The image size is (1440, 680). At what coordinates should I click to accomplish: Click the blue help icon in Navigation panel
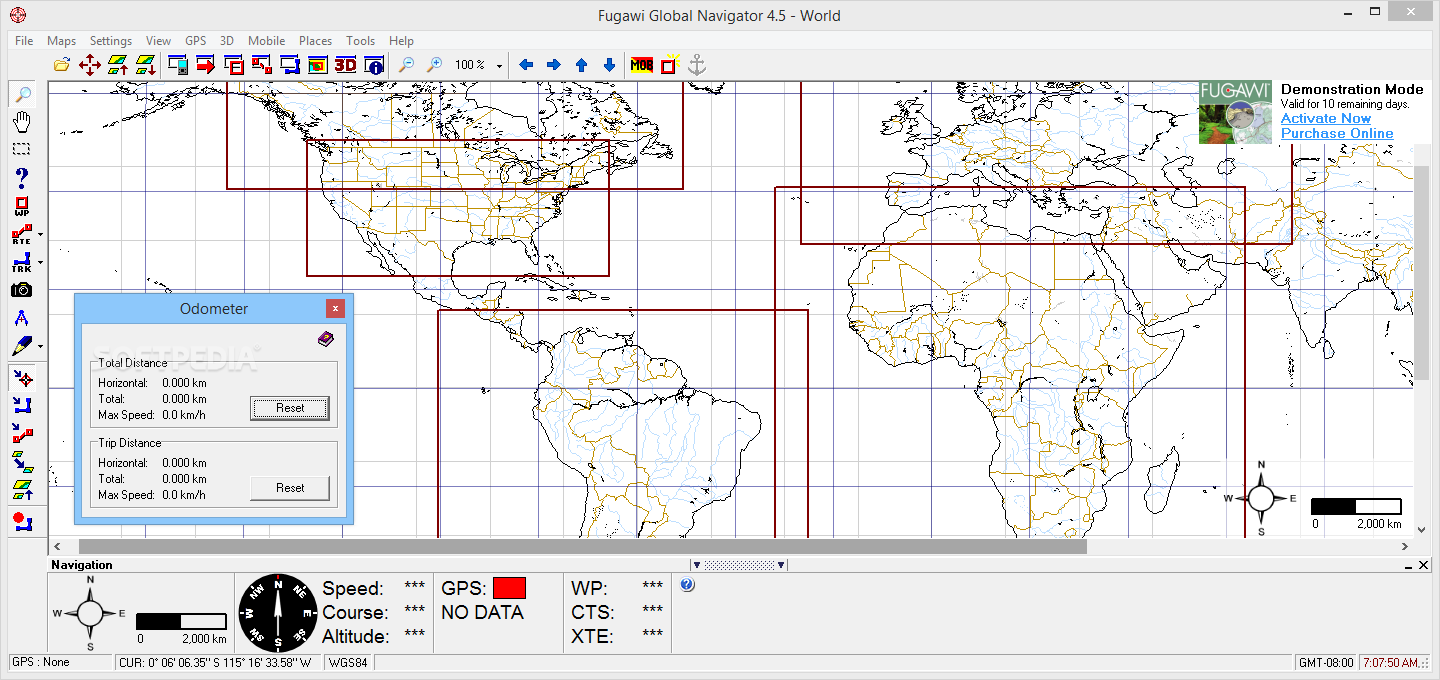687,585
